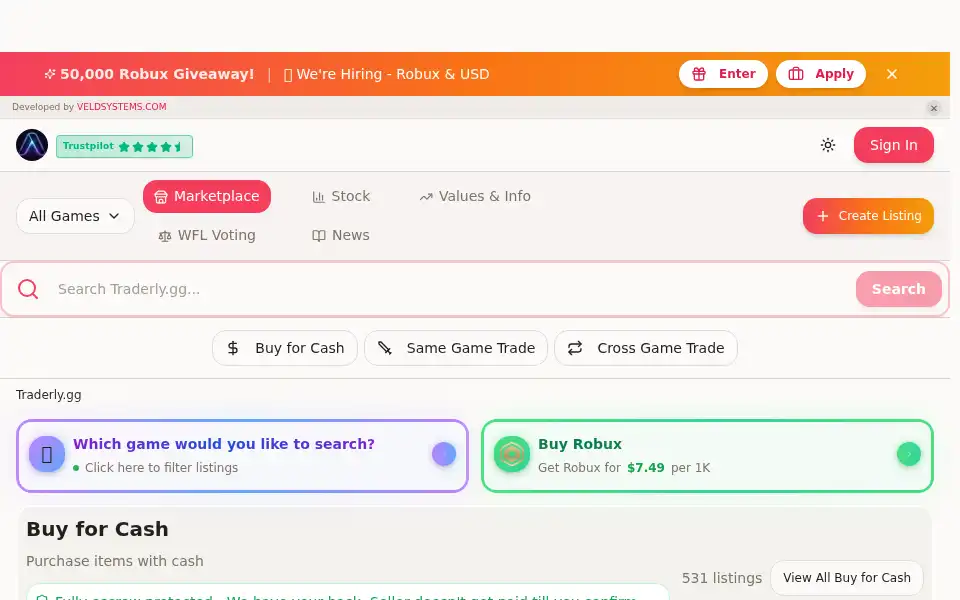Click the green Robux coin icon
The height and width of the screenshot is (600, 960).
coord(512,454)
